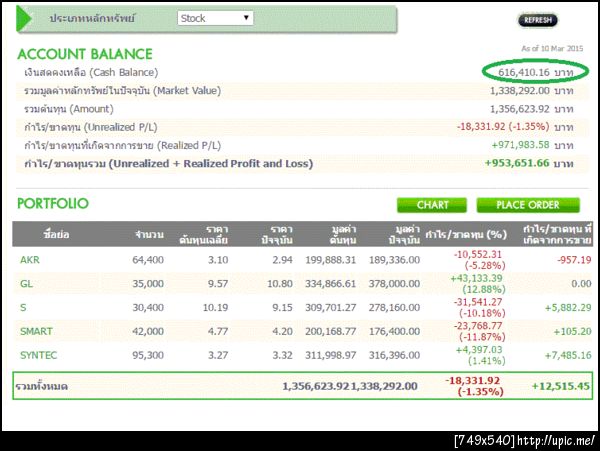Open the Stock securities type dropdown
600x451 pixels.
click(215, 18)
